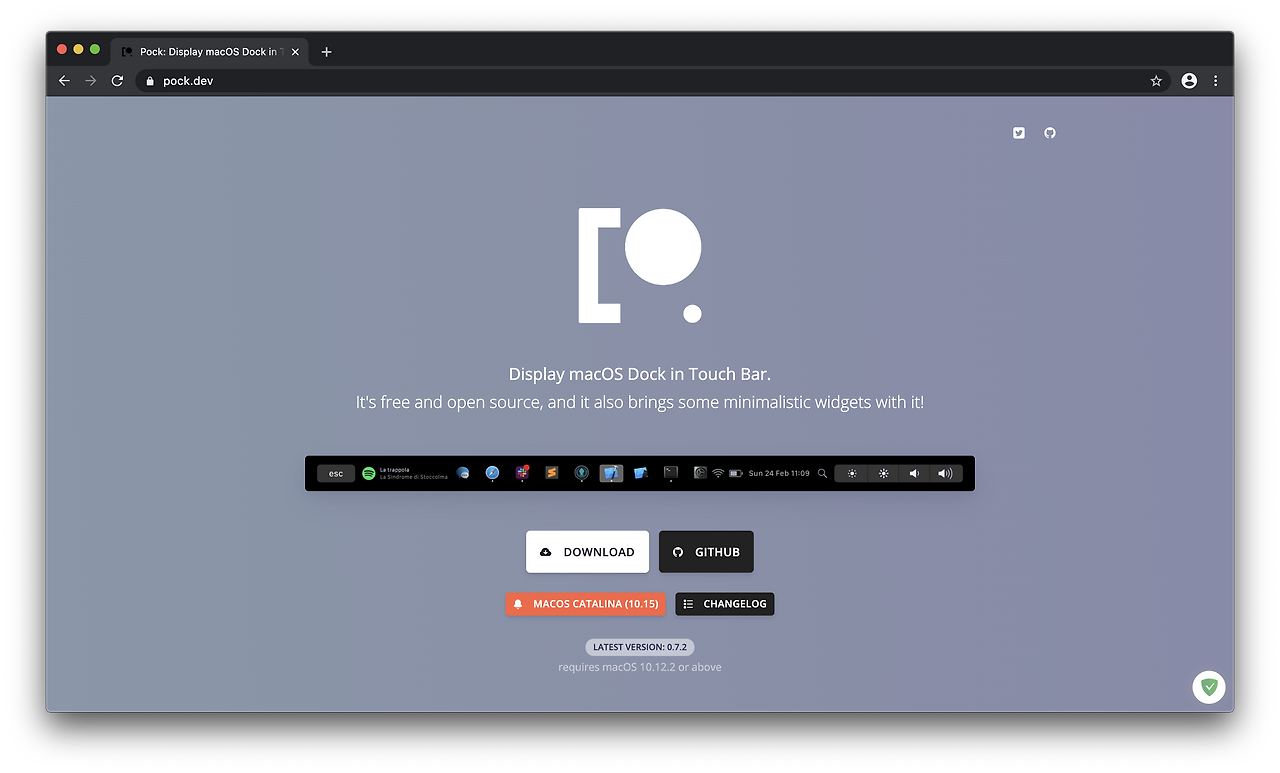The height and width of the screenshot is (773, 1280).
Task: Click the dark GITHUB button
Action: [x=706, y=552]
